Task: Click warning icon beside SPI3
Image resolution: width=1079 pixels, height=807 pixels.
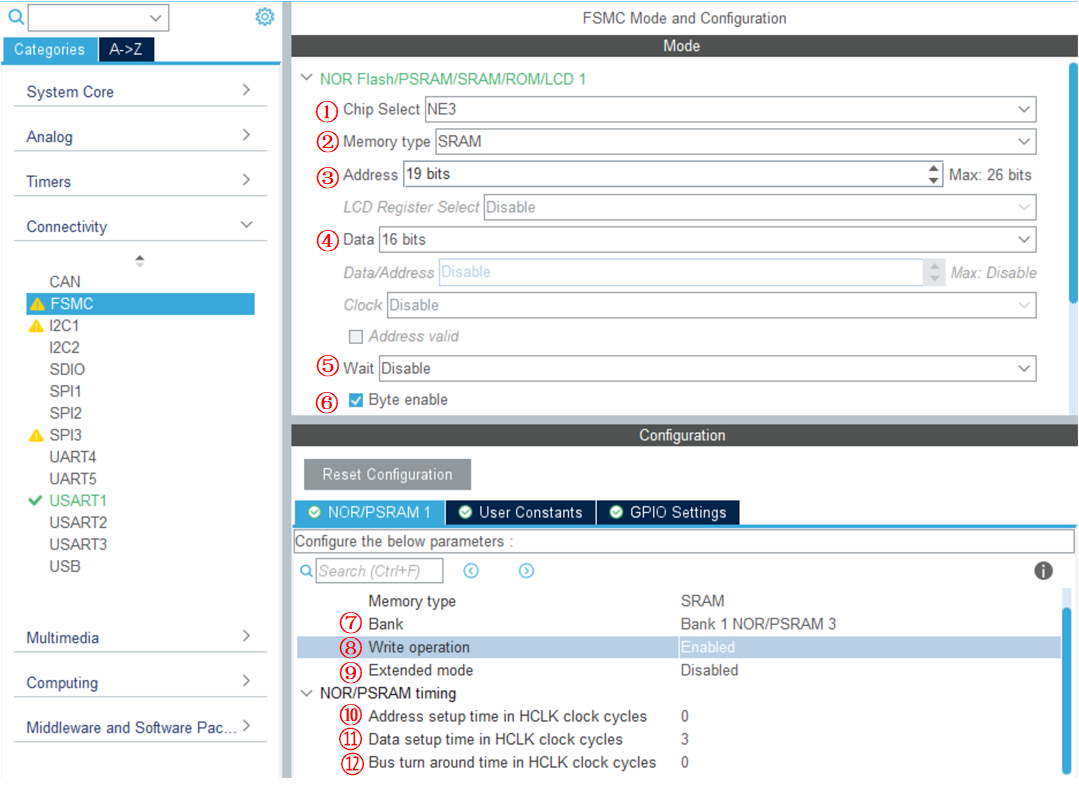Action: [37, 435]
